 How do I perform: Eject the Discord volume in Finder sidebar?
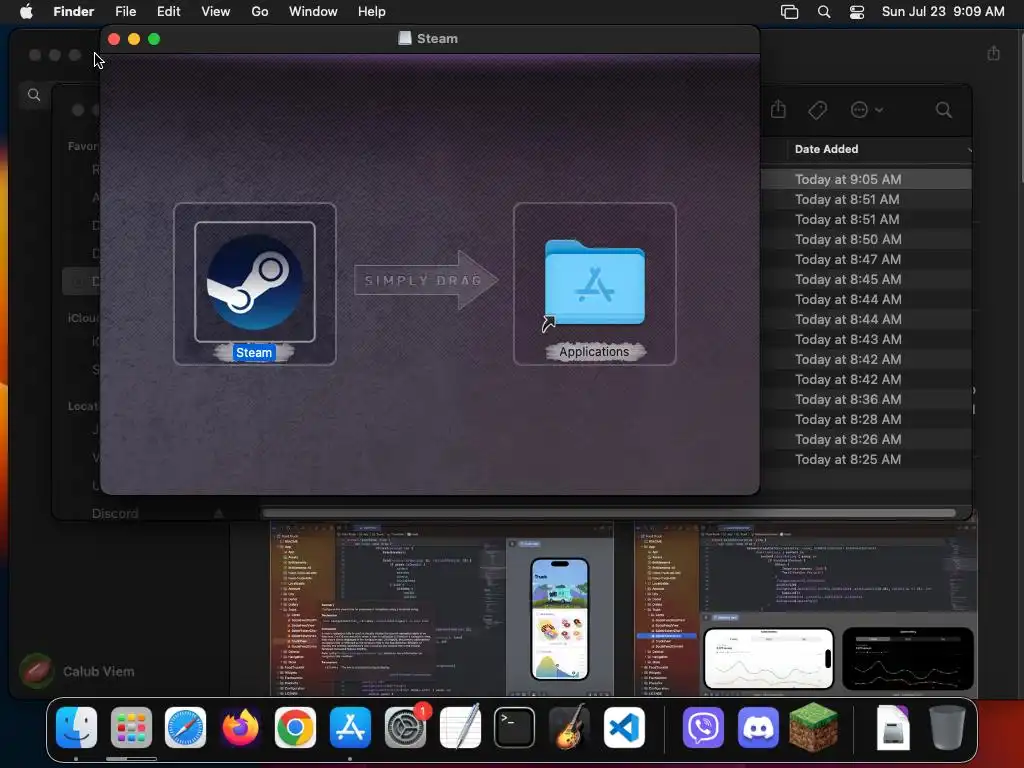pyautogui.click(x=218, y=514)
